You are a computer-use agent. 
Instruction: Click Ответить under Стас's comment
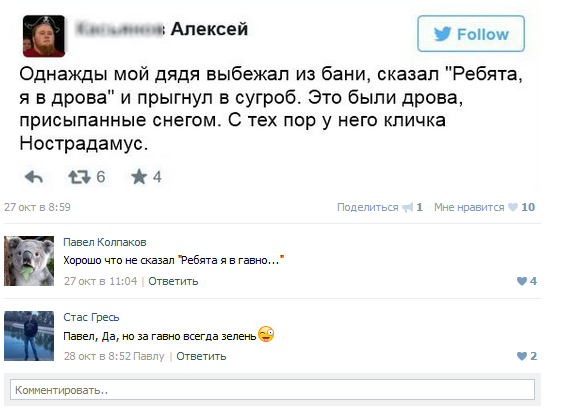(x=201, y=356)
